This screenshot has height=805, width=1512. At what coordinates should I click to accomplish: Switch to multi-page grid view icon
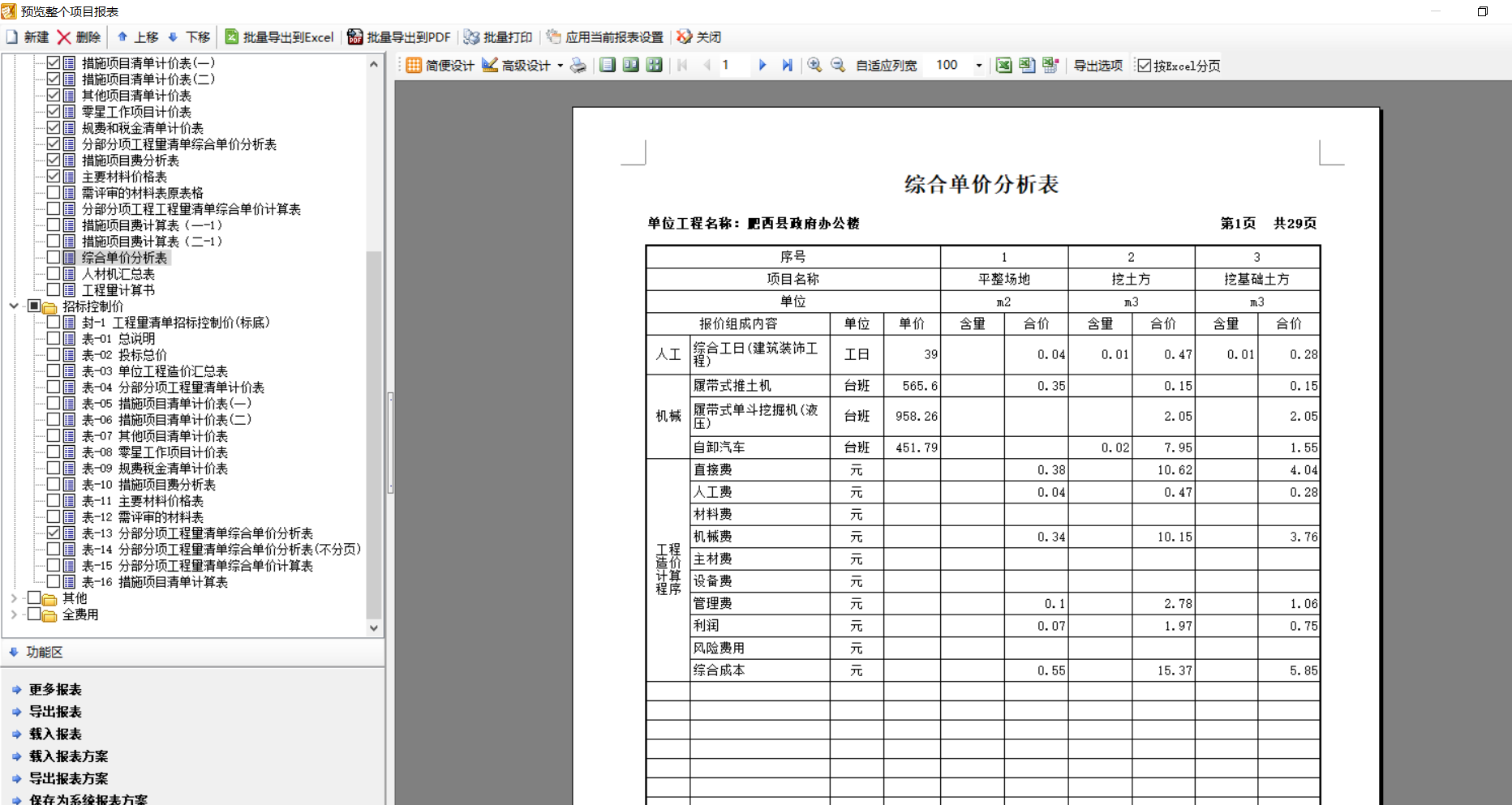655,65
